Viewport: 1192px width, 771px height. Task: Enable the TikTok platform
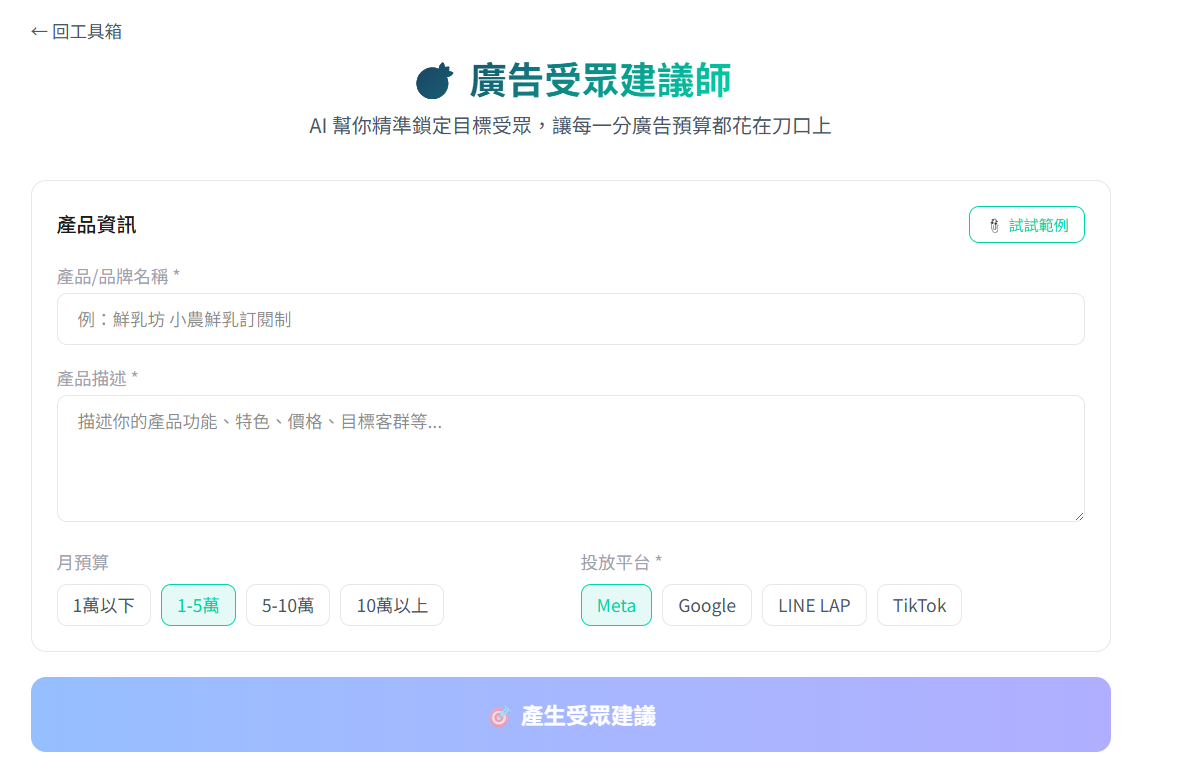(x=919, y=605)
